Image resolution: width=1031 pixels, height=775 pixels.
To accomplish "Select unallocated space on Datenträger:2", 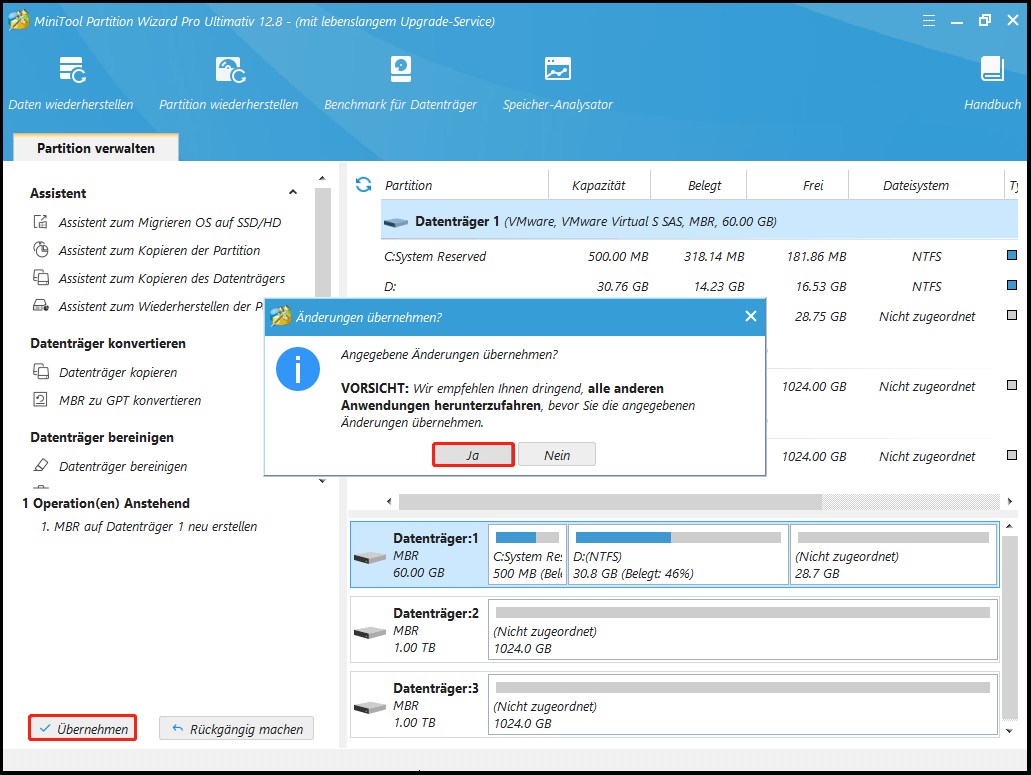I will coord(743,630).
